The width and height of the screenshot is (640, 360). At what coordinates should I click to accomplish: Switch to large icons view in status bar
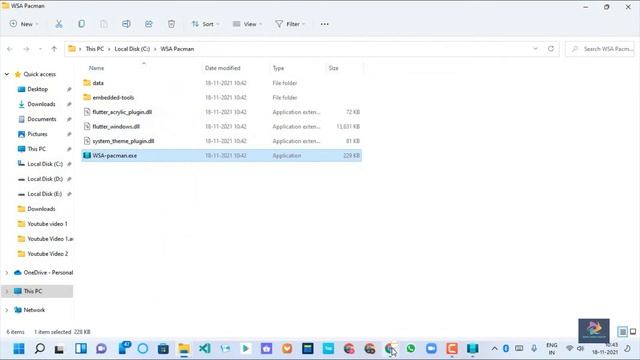click(633, 332)
